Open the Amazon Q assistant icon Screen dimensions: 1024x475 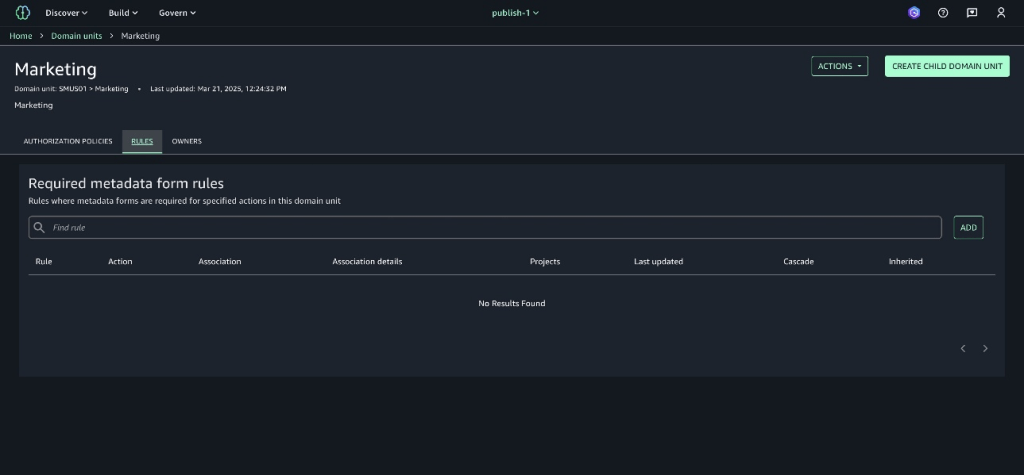pos(913,13)
